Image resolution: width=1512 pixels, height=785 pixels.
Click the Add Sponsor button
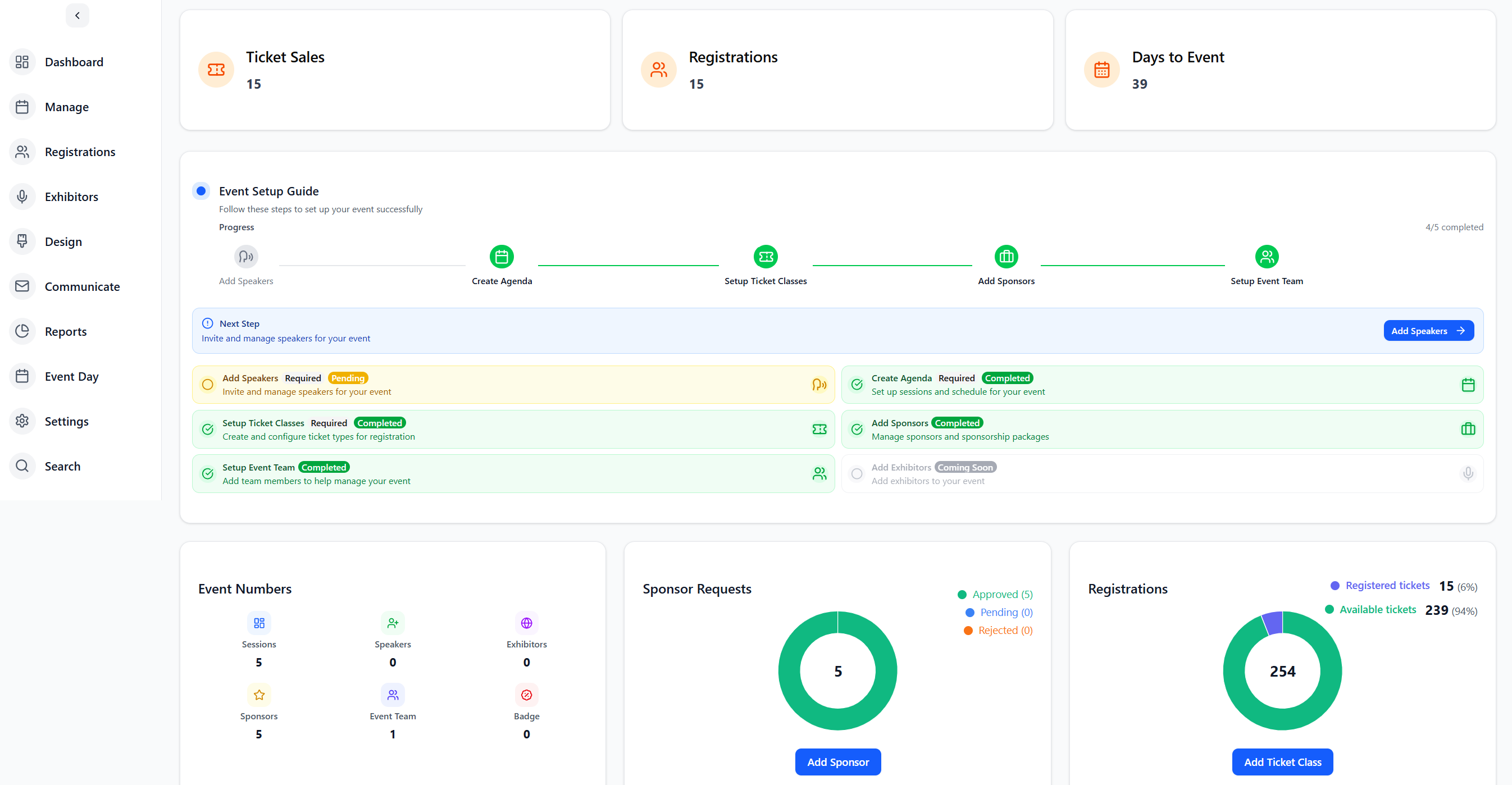pyautogui.click(x=837, y=761)
